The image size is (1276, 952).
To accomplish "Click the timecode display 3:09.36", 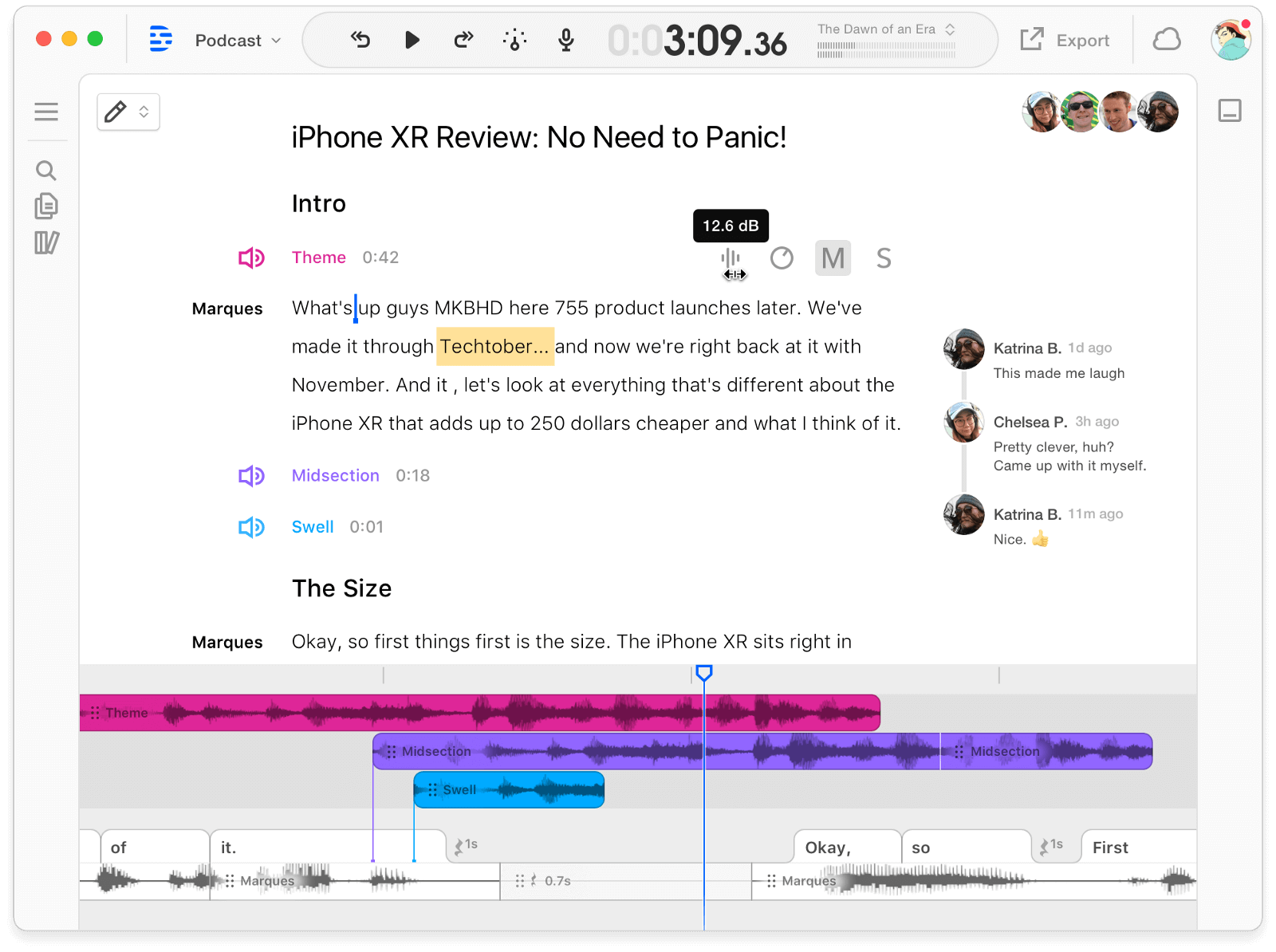I will tap(697, 41).
